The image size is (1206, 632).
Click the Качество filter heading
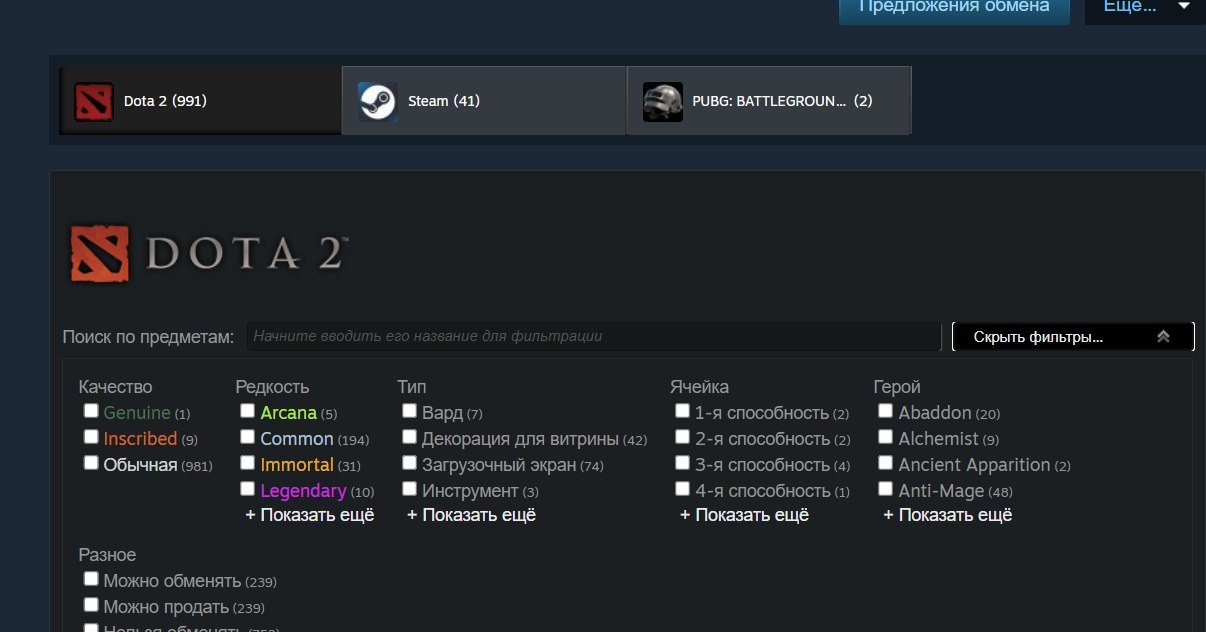(x=116, y=387)
